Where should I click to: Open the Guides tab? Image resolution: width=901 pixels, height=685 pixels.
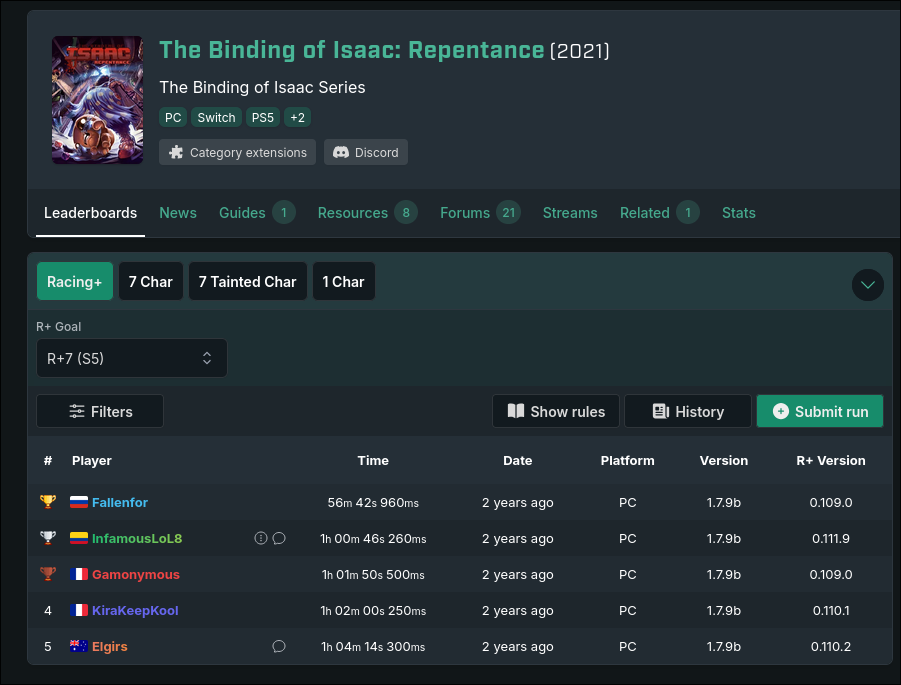[x=257, y=213]
